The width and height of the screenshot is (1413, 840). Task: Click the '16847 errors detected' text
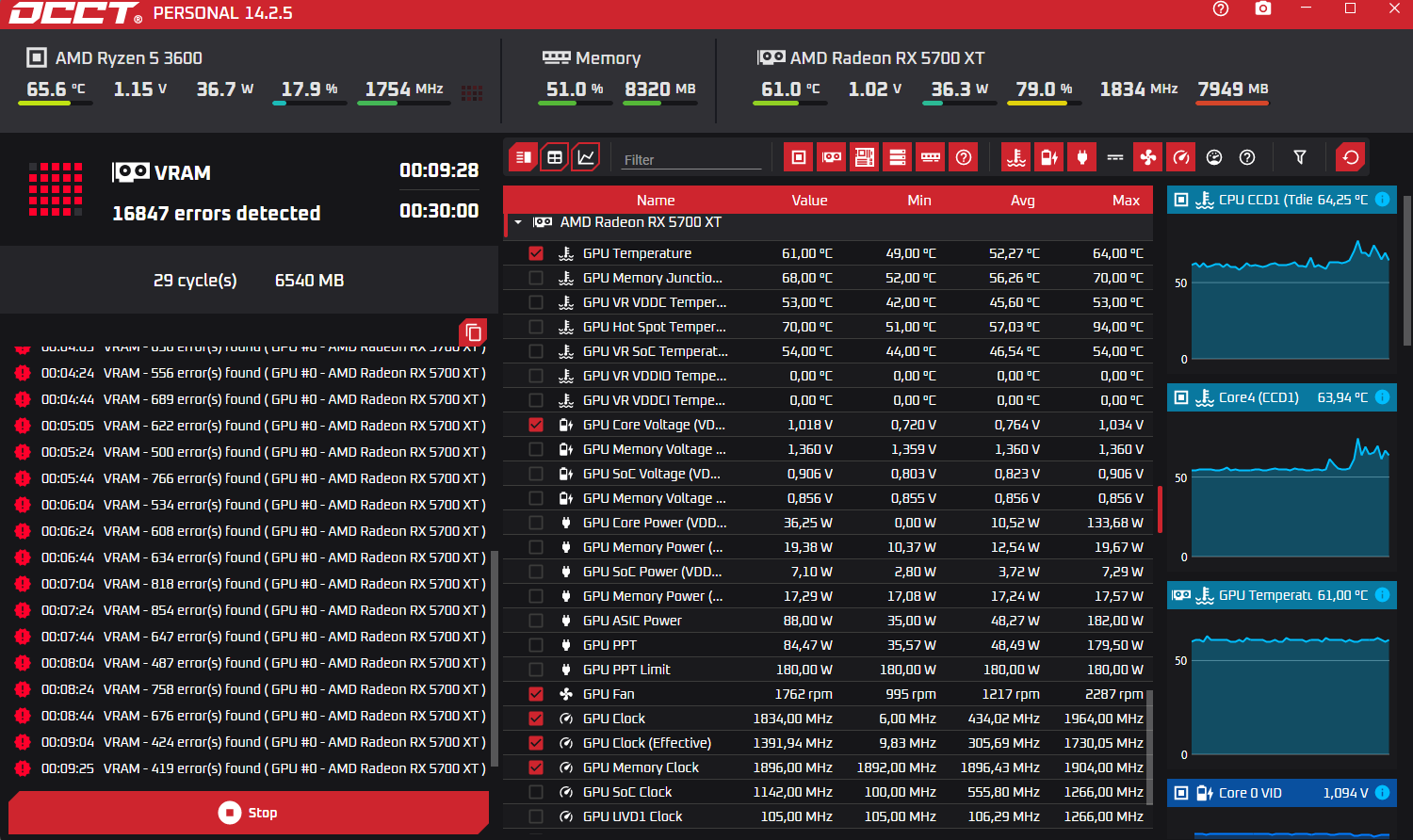click(x=217, y=214)
